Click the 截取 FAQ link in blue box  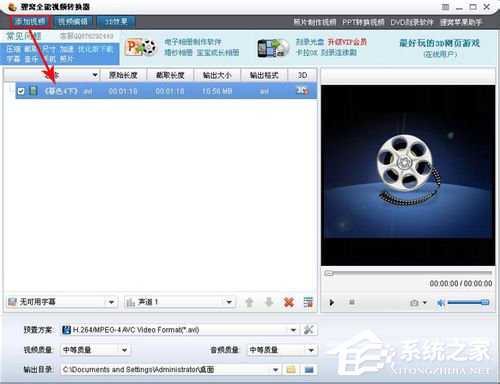[x=32, y=49]
